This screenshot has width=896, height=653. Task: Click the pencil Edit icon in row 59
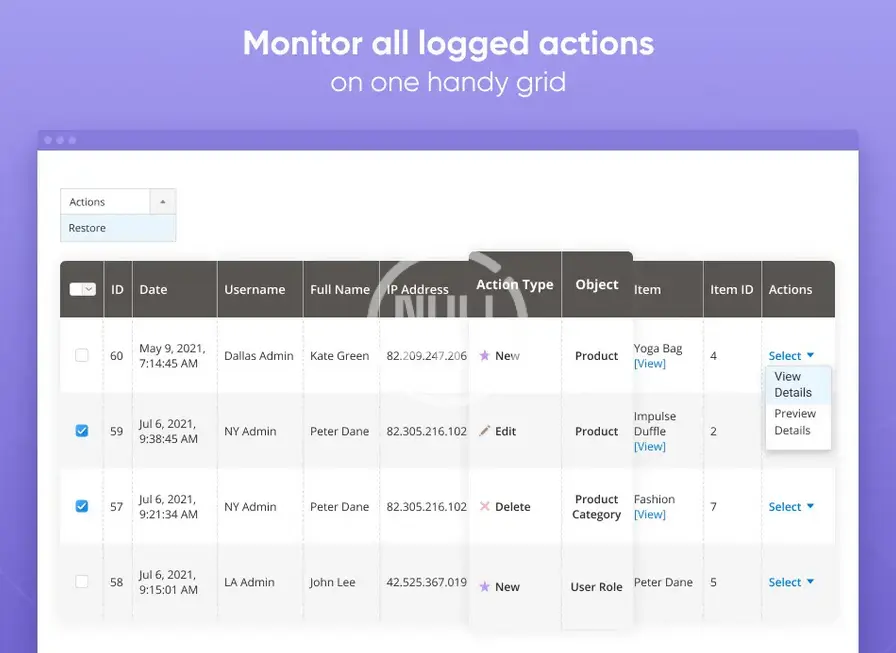[485, 431]
